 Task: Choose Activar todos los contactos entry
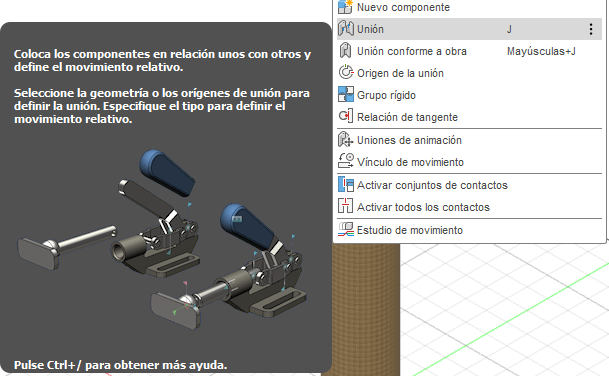click(469, 207)
